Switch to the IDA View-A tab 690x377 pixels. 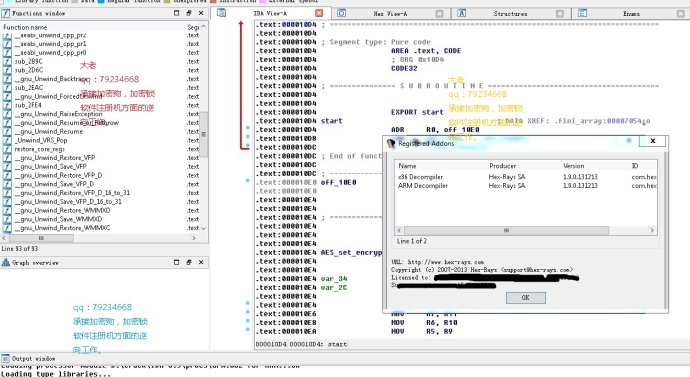coord(270,14)
